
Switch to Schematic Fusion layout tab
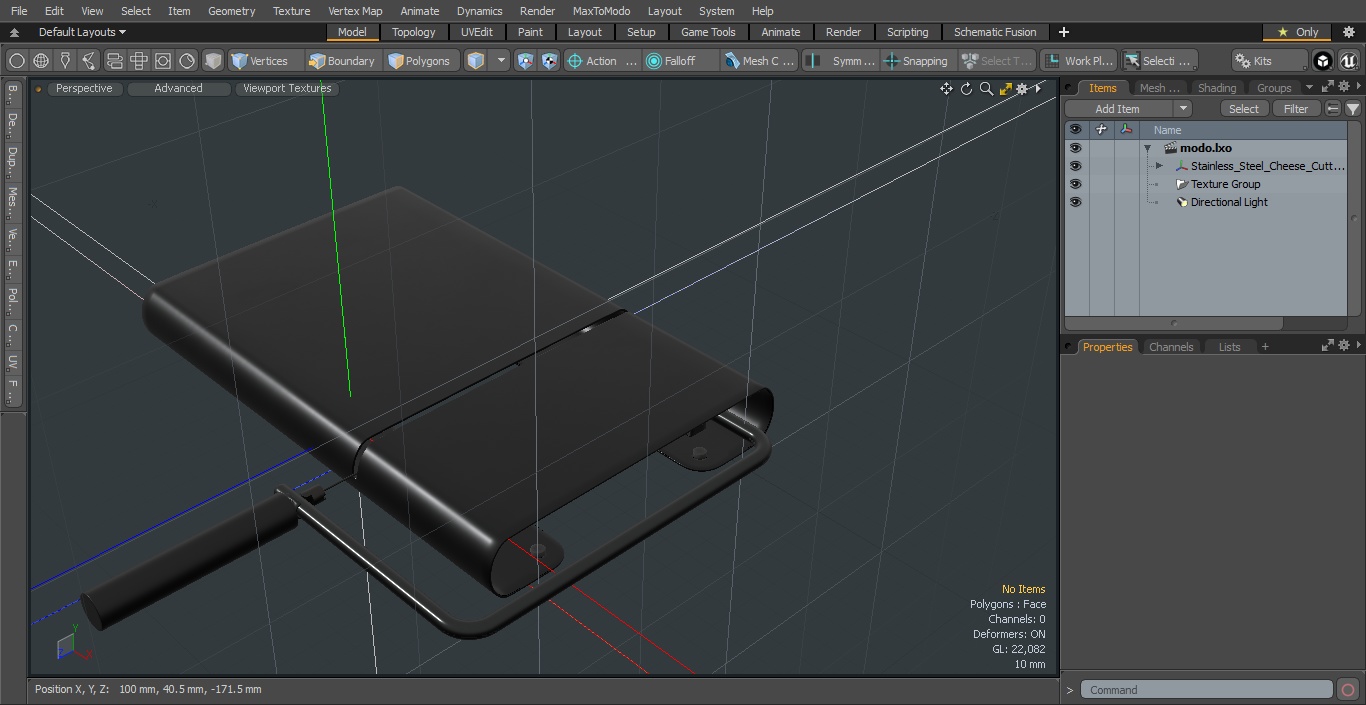click(x=995, y=32)
